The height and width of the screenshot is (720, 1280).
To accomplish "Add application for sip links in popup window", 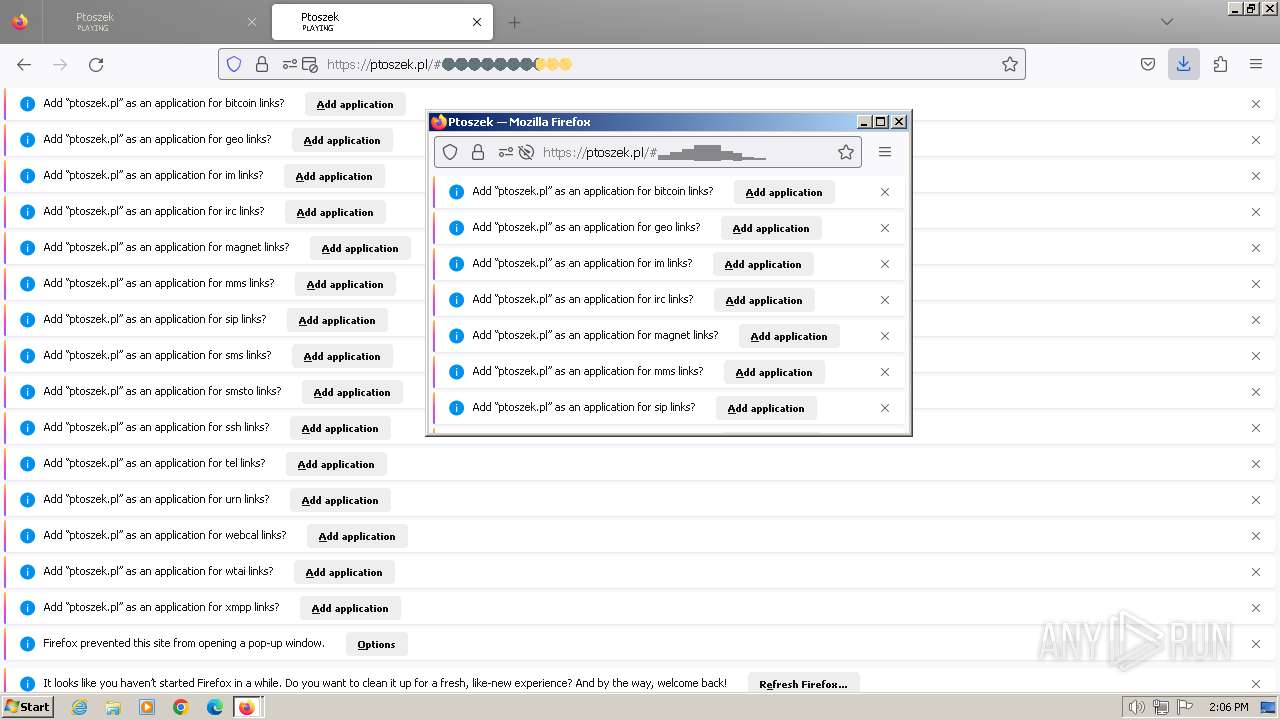I will (766, 408).
